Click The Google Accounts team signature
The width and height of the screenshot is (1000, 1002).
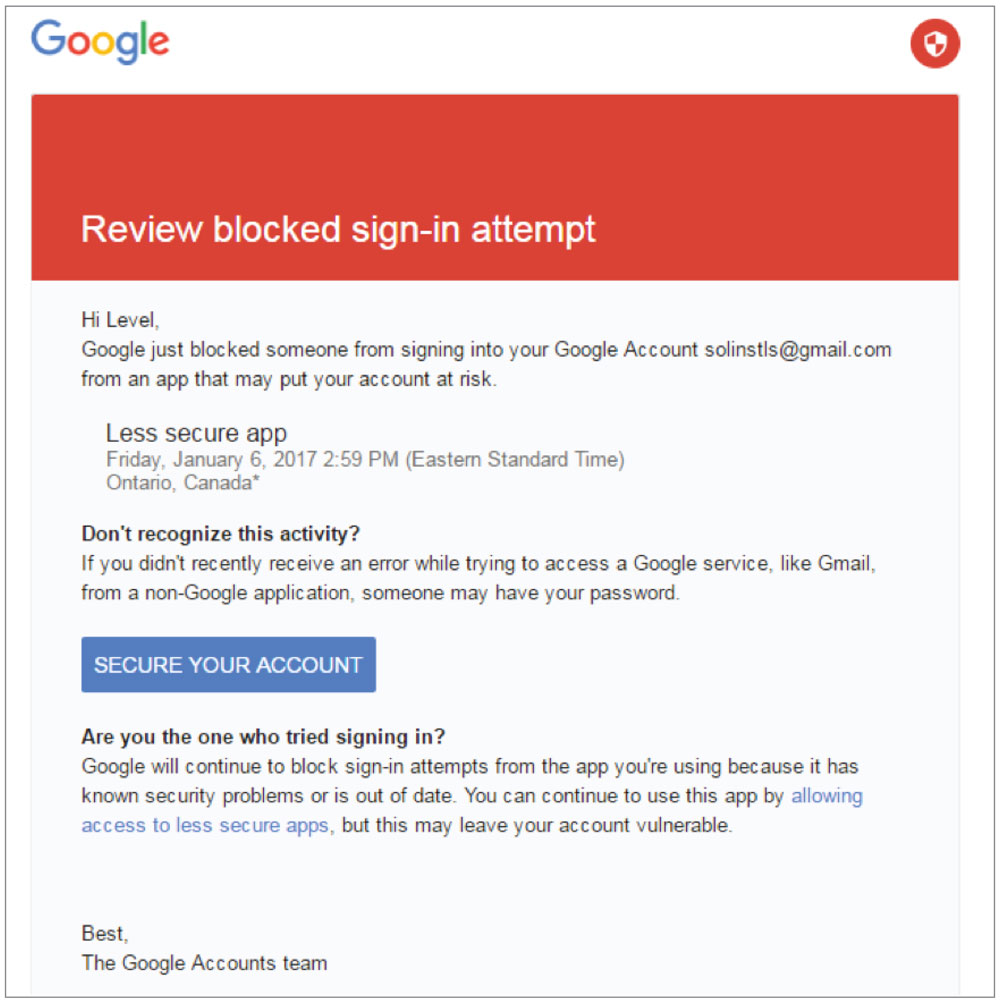204,963
